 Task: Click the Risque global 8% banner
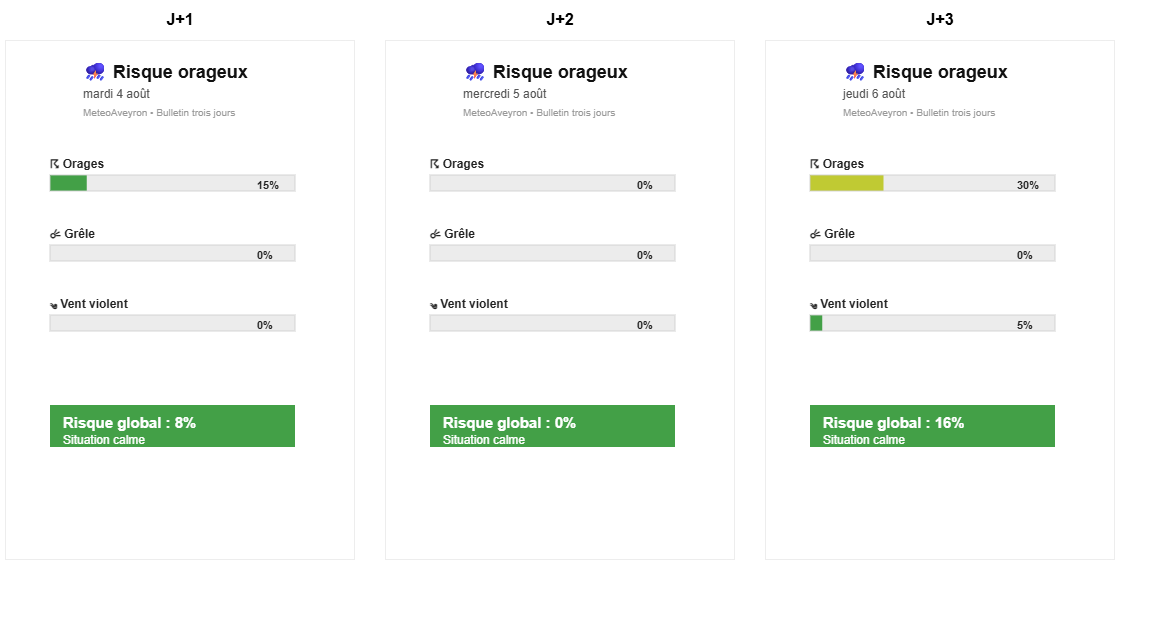coord(172,426)
